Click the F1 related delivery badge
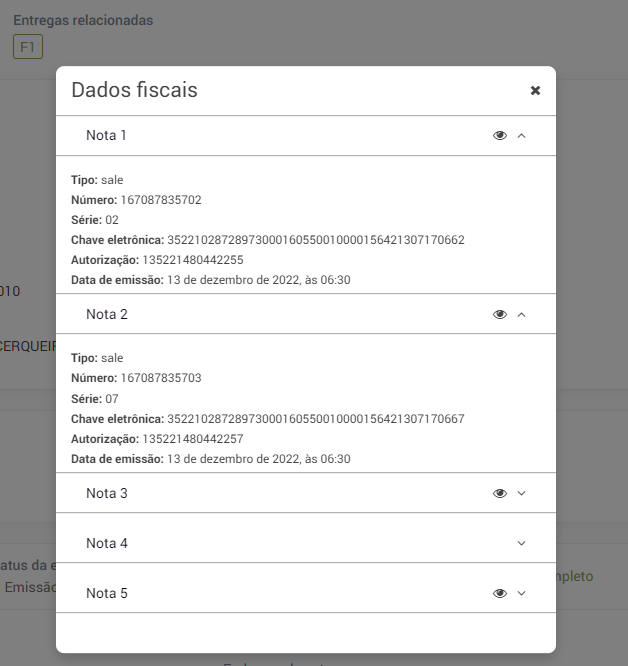 pos(28,47)
